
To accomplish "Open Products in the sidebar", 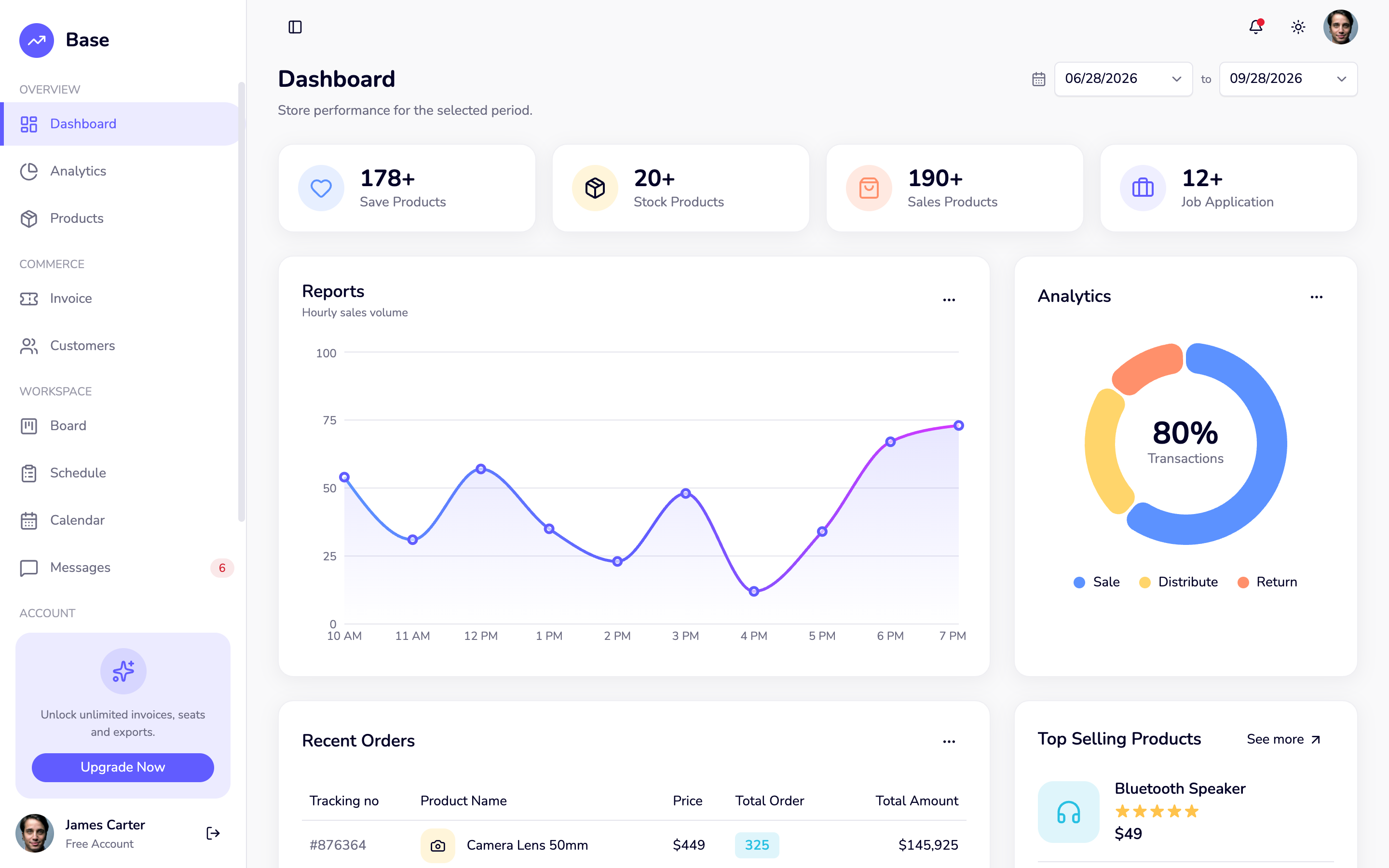I will (x=120, y=218).
